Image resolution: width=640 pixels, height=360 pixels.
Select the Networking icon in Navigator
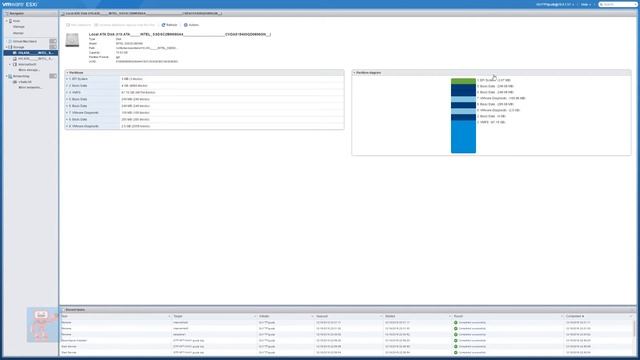(10, 76)
